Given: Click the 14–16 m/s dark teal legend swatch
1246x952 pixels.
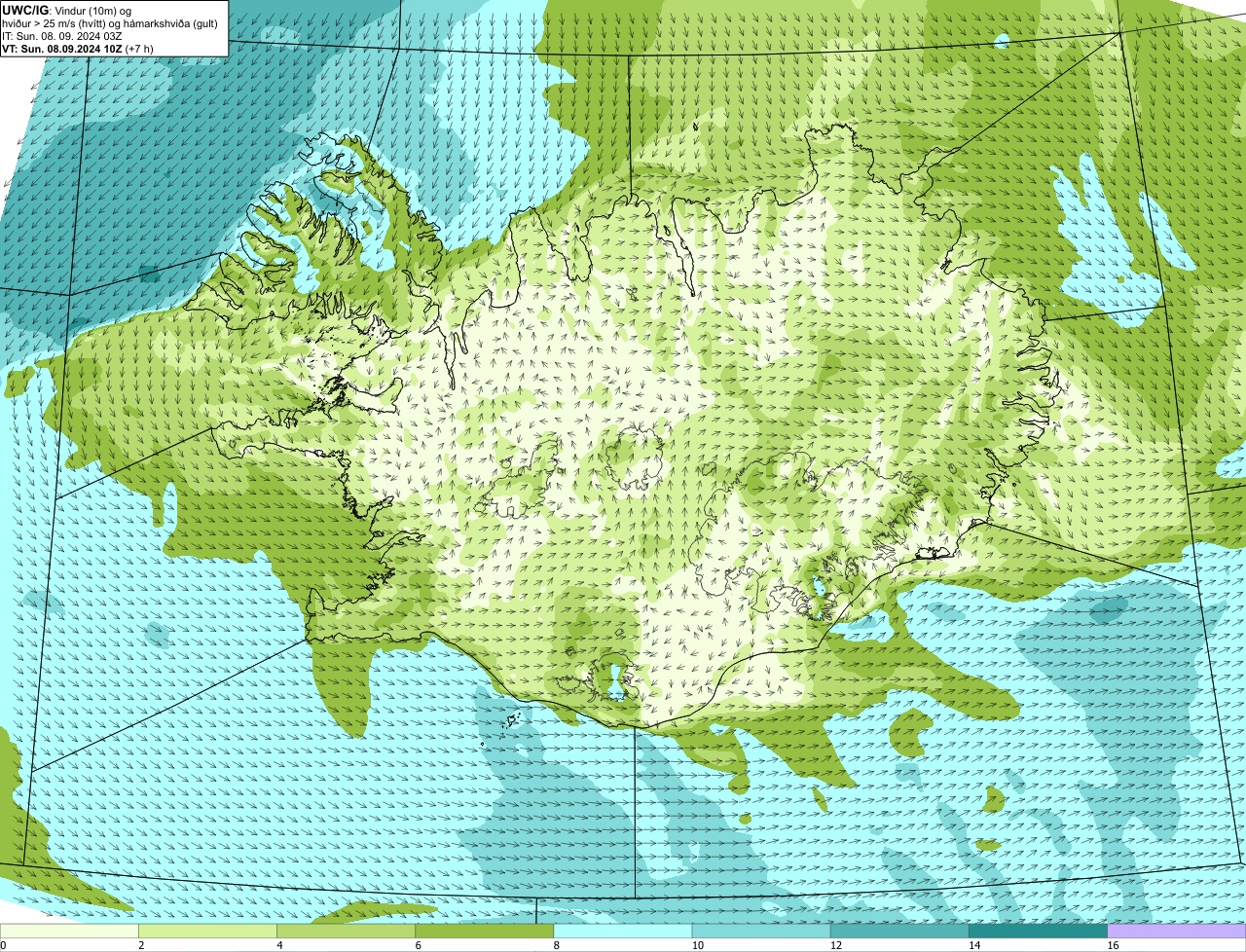Looking at the screenshot, I should (1039, 932).
